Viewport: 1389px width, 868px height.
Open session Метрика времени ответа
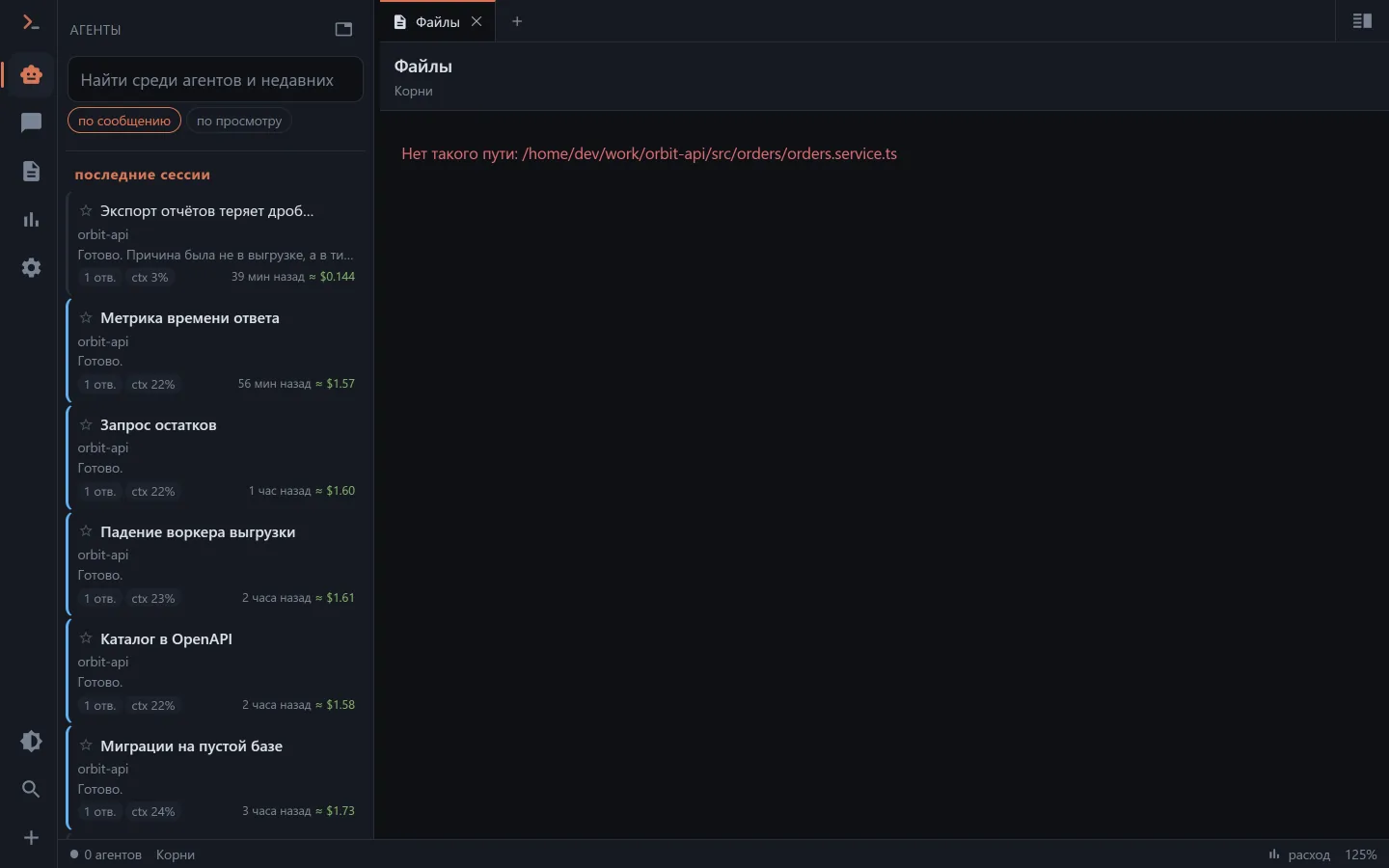[x=218, y=350]
